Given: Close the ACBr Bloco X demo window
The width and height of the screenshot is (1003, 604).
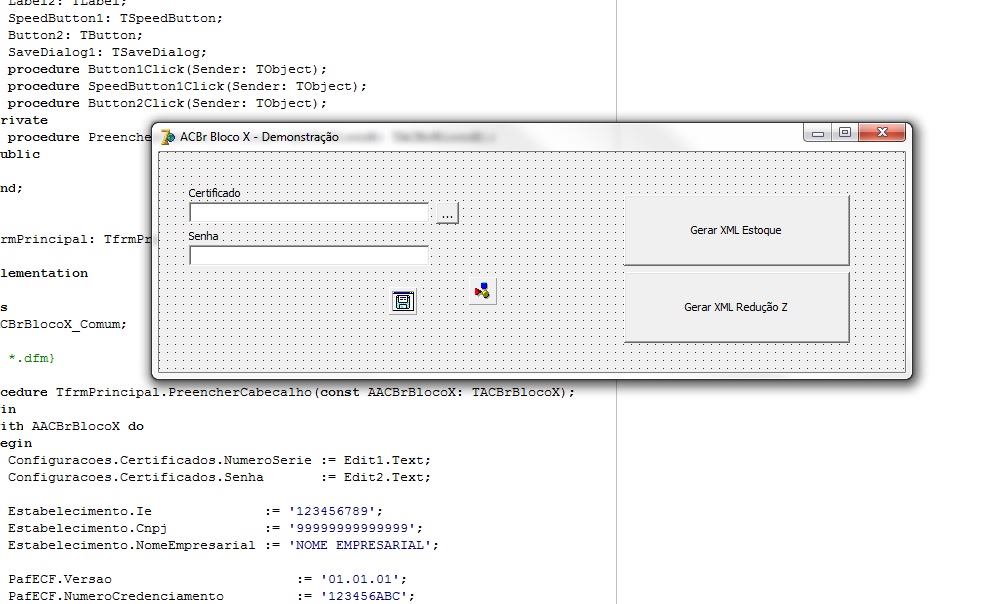Looking at the screenshot, I should [x=882, y=132].
